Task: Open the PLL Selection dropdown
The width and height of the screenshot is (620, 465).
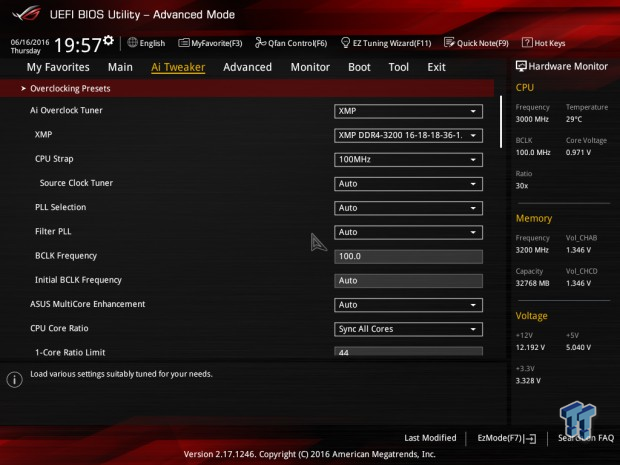Action: tap(408, 208)
